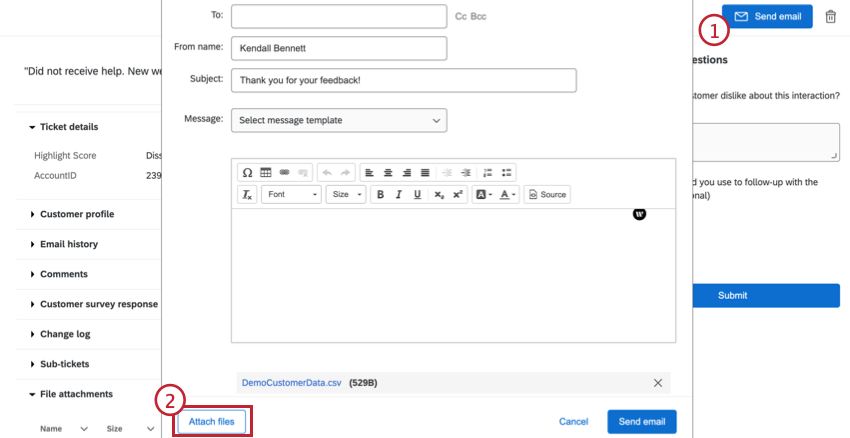Cancel the email dialog
The height and width of the screenshot is (438, 850).
(x=574, y=422)
